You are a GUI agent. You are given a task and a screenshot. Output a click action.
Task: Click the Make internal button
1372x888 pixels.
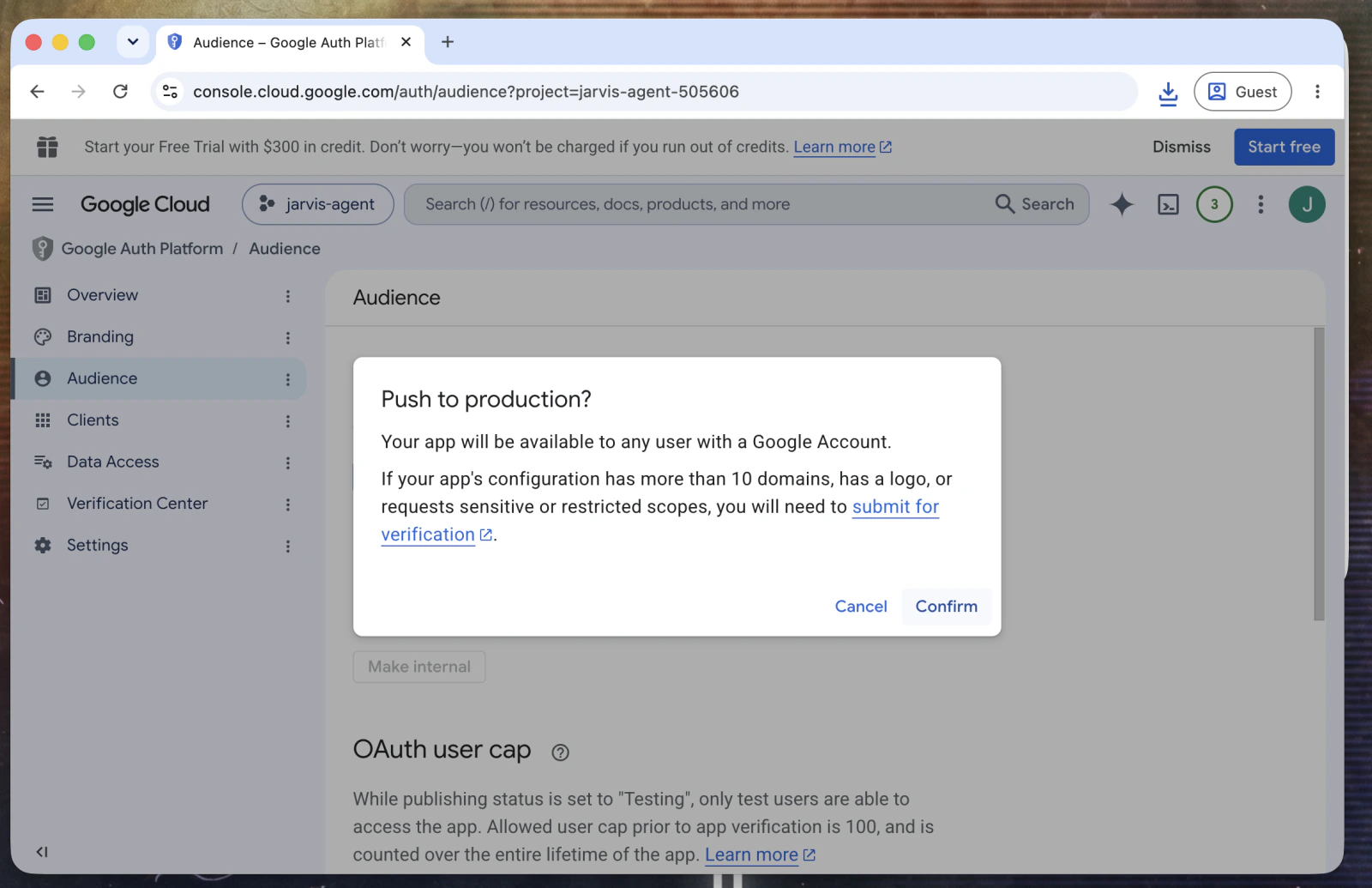coord(419,667)
